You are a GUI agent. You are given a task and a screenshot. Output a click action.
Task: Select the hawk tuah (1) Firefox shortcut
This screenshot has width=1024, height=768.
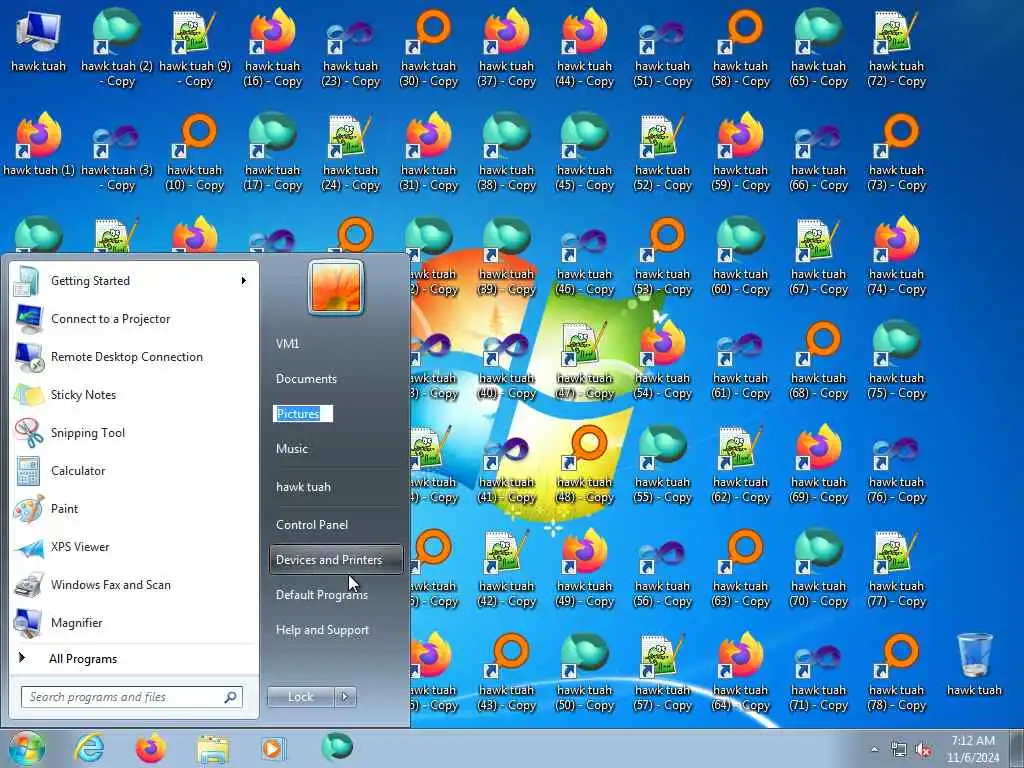click(x=39, y=144)
